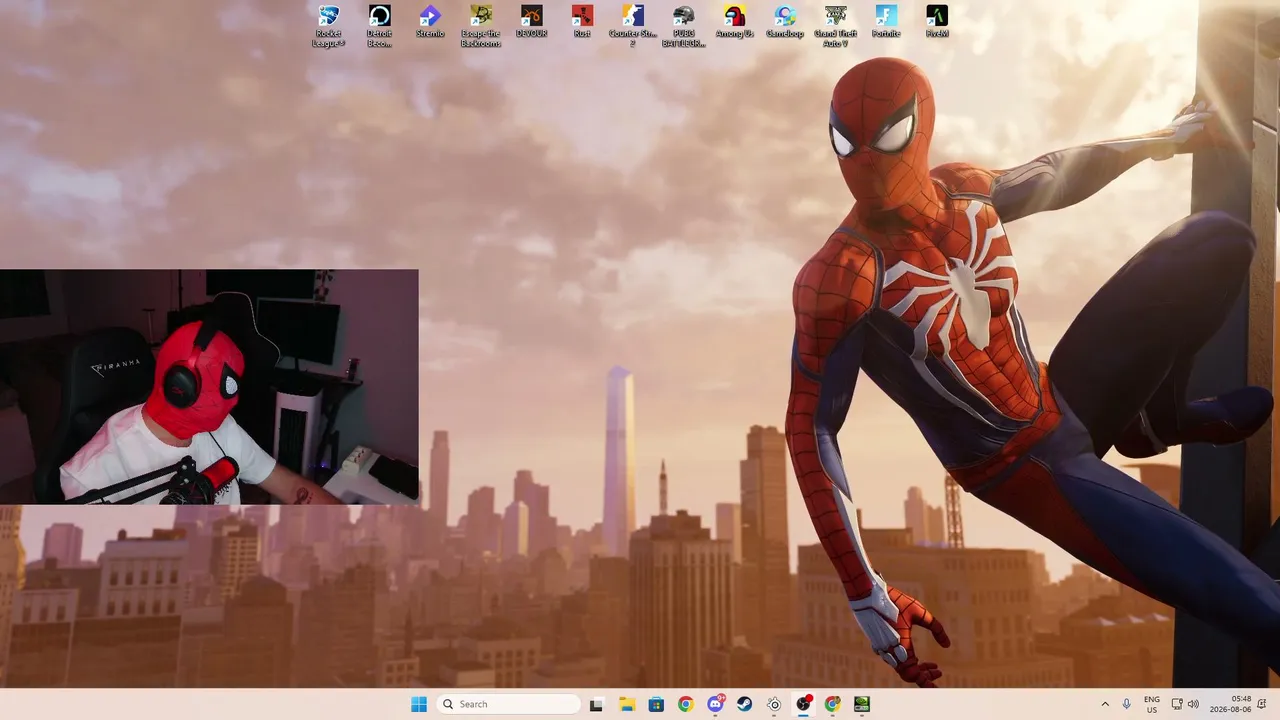Open network settings from the tray

[x=1177, y=704]
